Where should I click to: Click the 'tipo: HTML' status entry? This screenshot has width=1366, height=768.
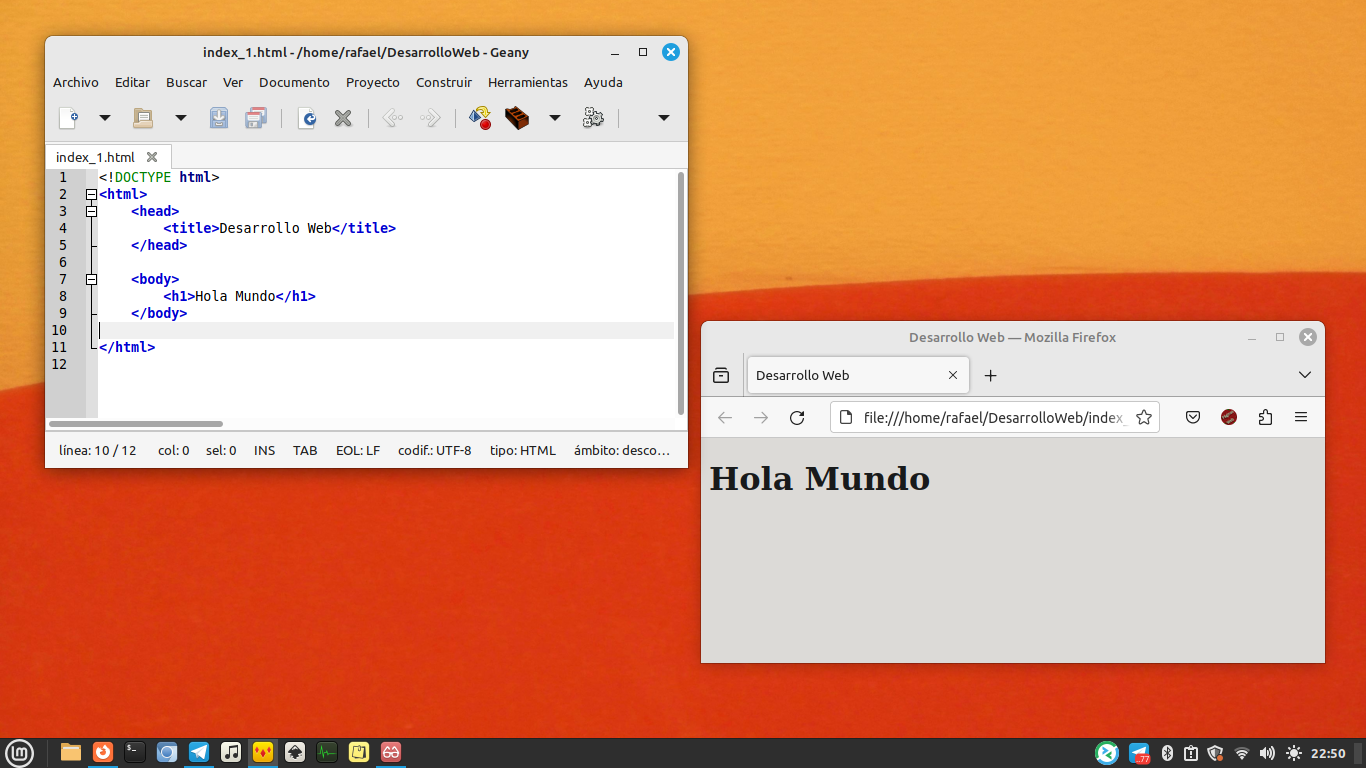click(x=522, y=451)
